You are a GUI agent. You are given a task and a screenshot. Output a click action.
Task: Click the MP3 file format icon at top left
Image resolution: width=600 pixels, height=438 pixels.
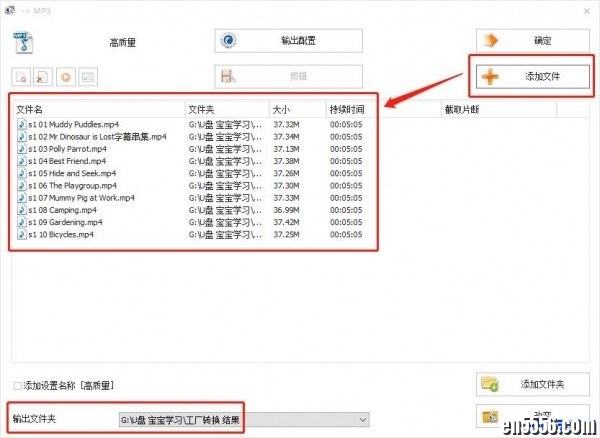pos(21,42)
